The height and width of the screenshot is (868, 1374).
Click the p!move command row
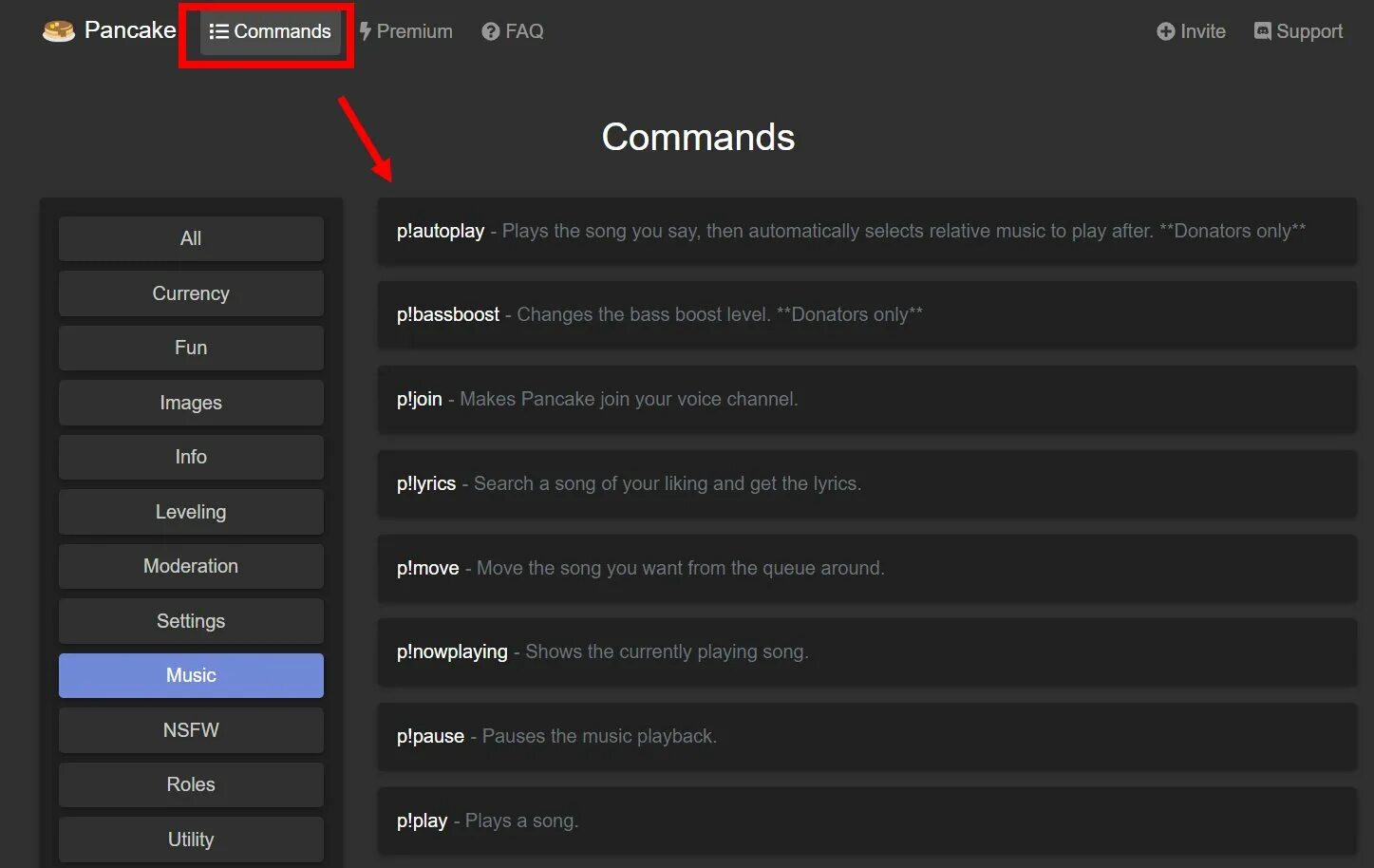click(x=867, y=568)
